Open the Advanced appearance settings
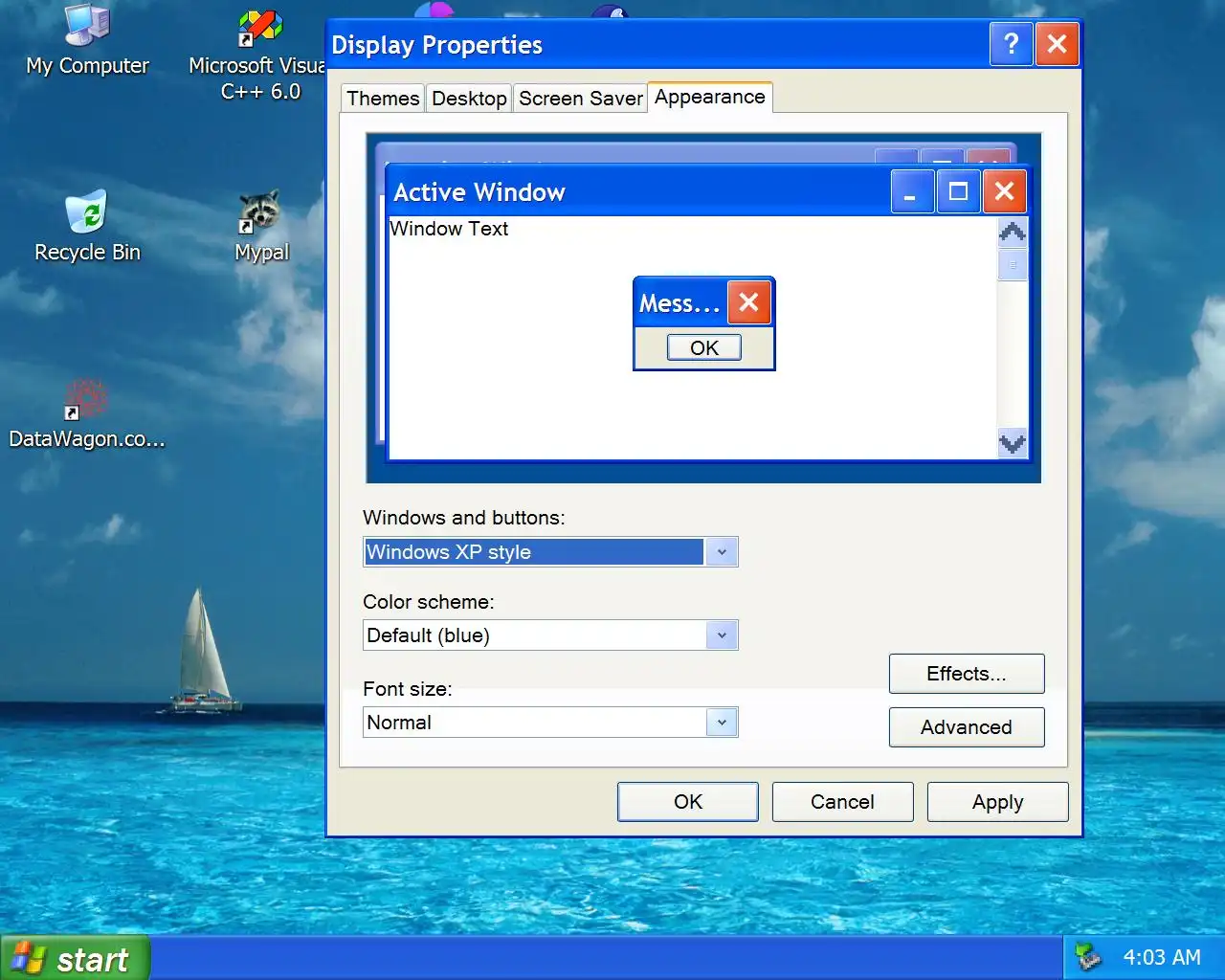 [x=967, y=727]
